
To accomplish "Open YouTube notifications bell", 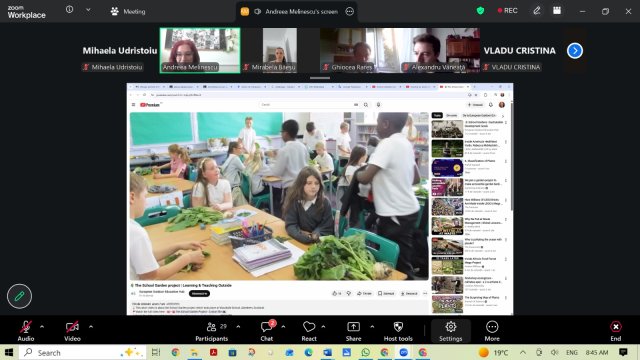I will (491, 105).
